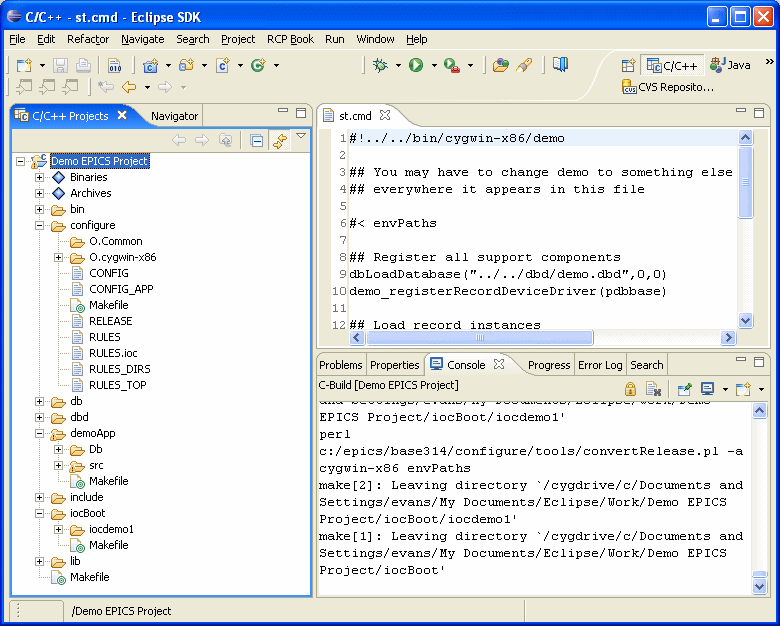
Task: Select the CONFIG_APP file
Action: (121, 289)
